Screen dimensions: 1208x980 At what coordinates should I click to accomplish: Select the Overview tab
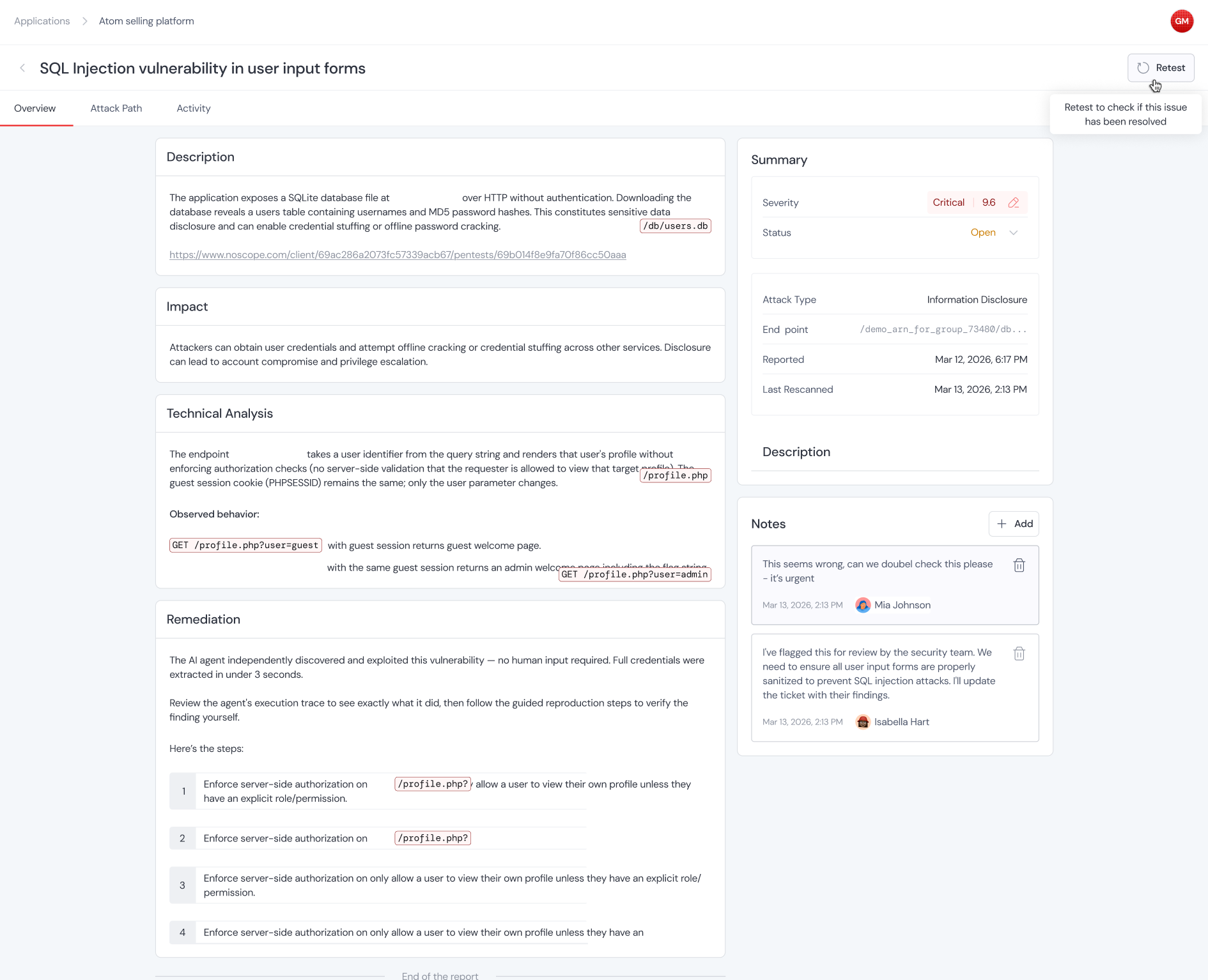(x=35, y=109)
